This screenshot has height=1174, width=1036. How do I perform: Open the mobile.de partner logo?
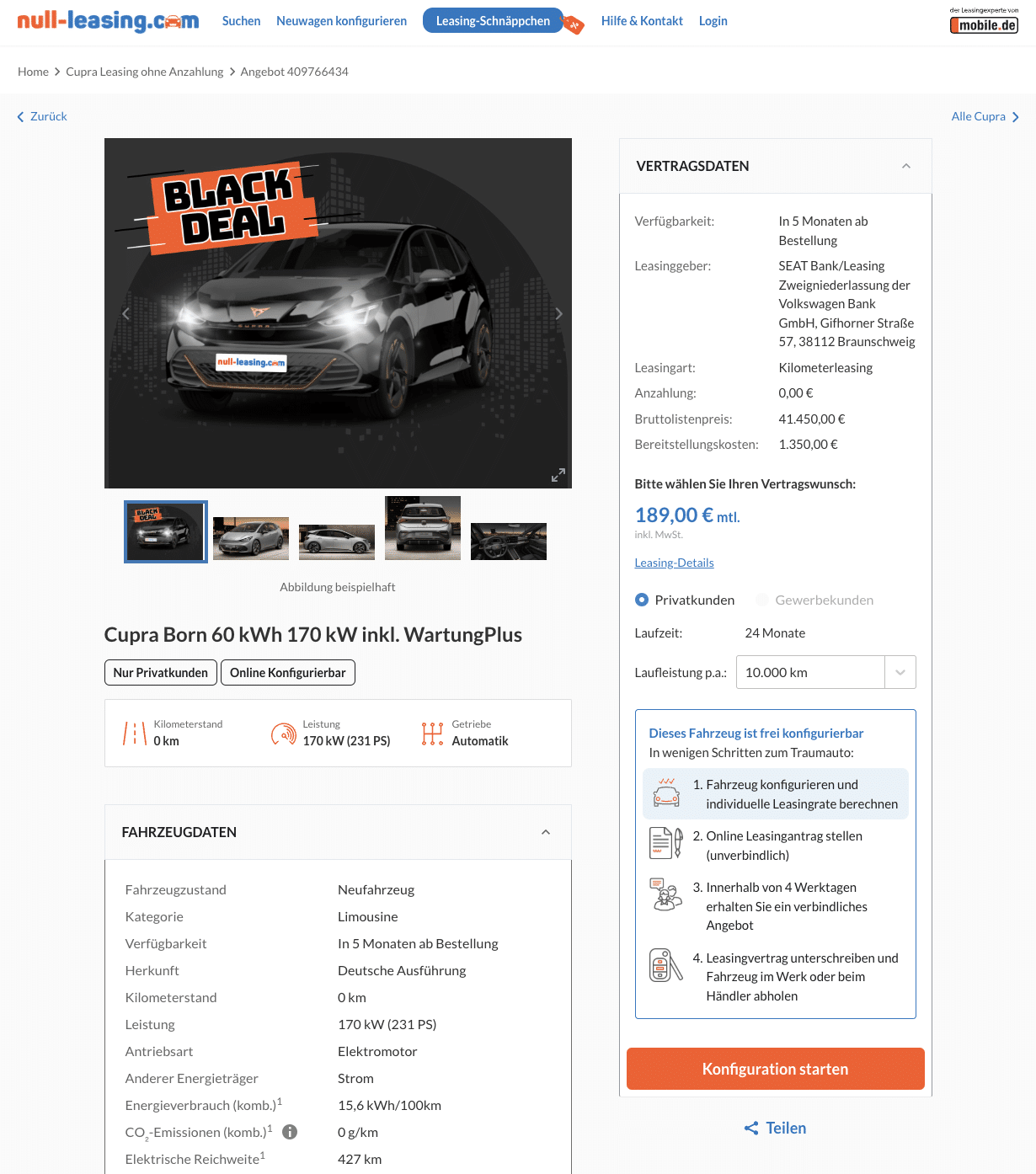point(984,21)
